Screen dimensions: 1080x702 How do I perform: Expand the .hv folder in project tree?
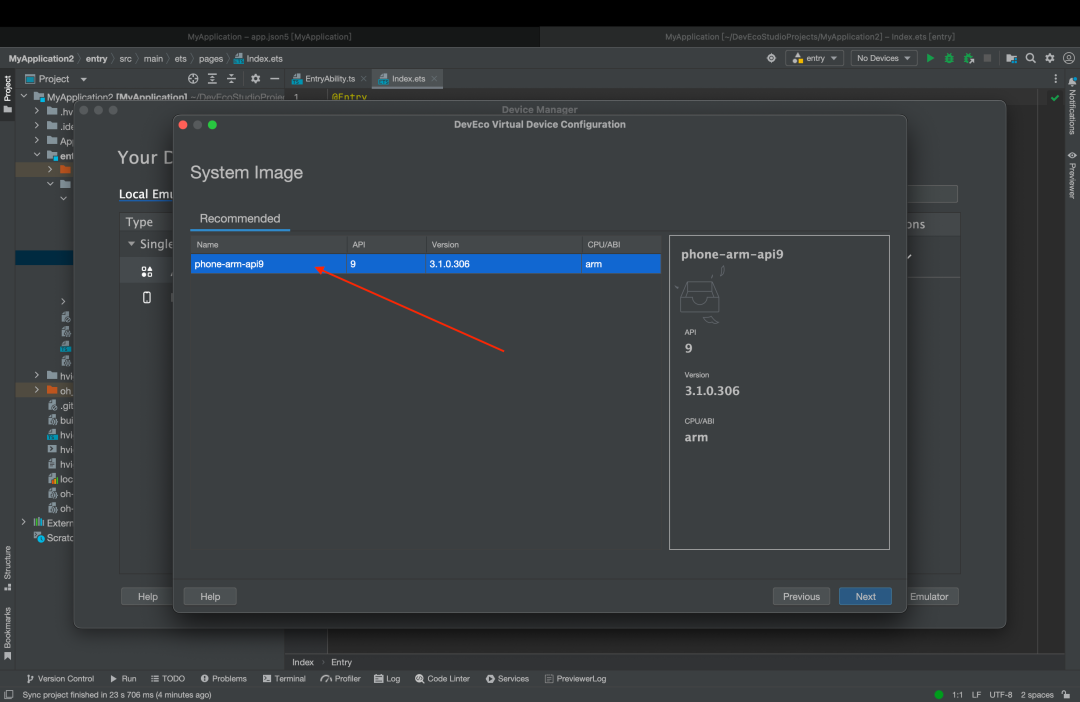[37, 111]
